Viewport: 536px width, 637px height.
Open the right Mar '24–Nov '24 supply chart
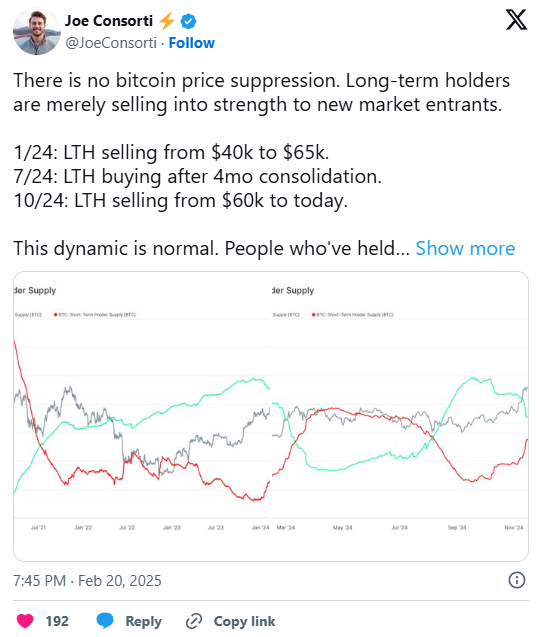[400, 416]
